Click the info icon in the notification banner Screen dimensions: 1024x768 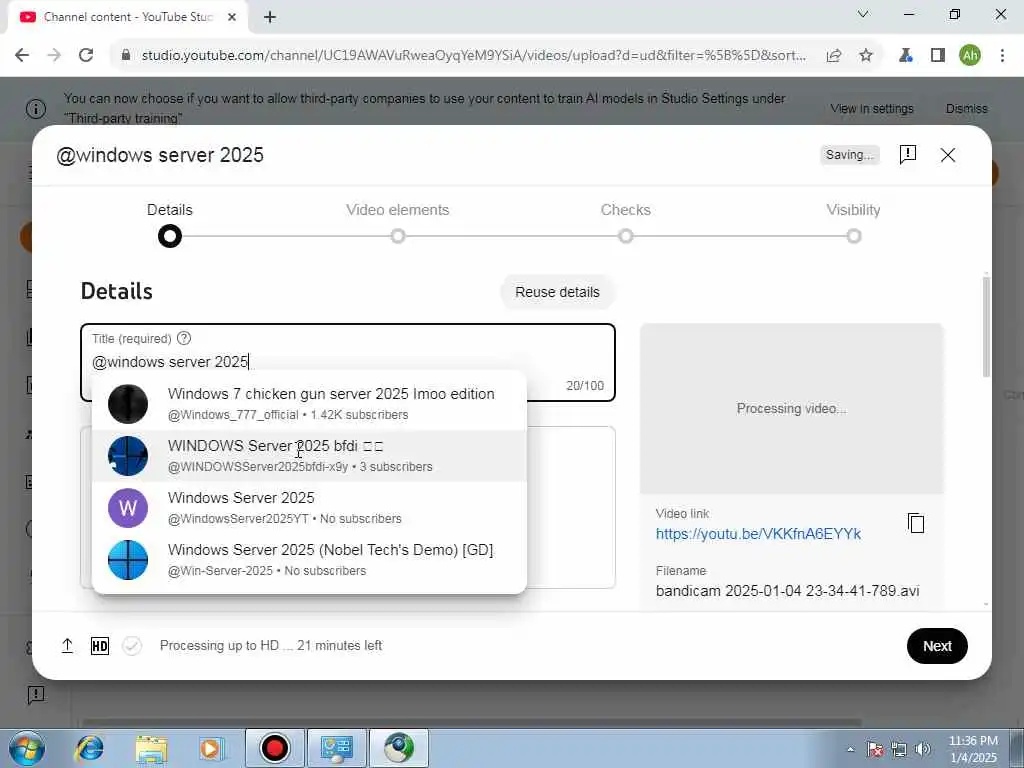(x=36, y=108)
